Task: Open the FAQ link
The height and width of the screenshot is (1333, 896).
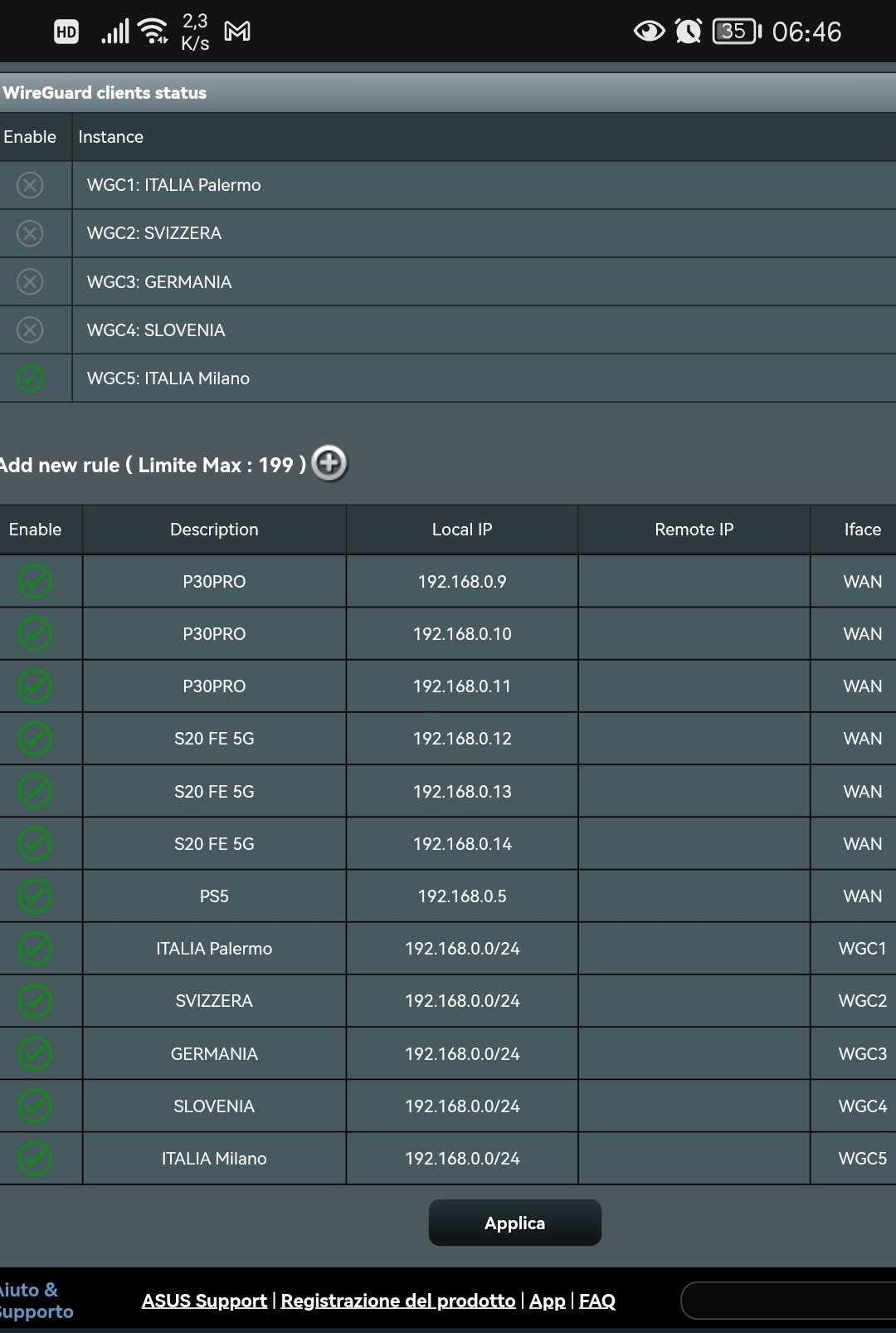Action: click(x=597, y=1301)
